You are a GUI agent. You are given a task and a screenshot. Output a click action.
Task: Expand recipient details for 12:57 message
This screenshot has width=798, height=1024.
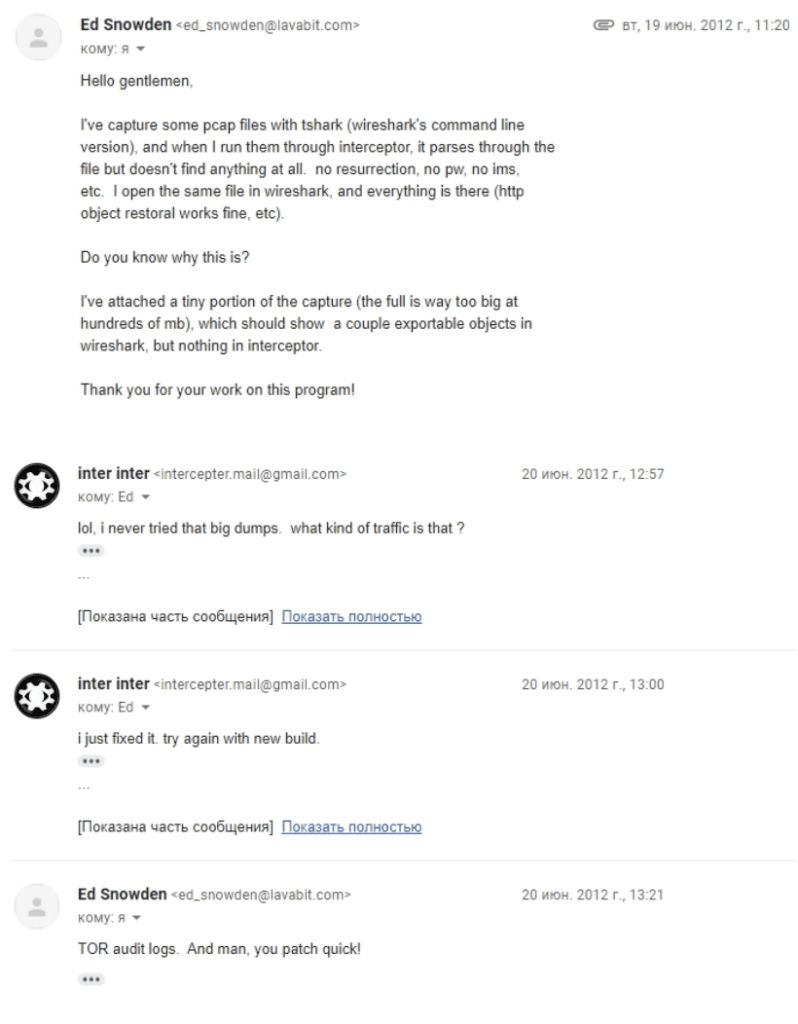click(146, 497)
